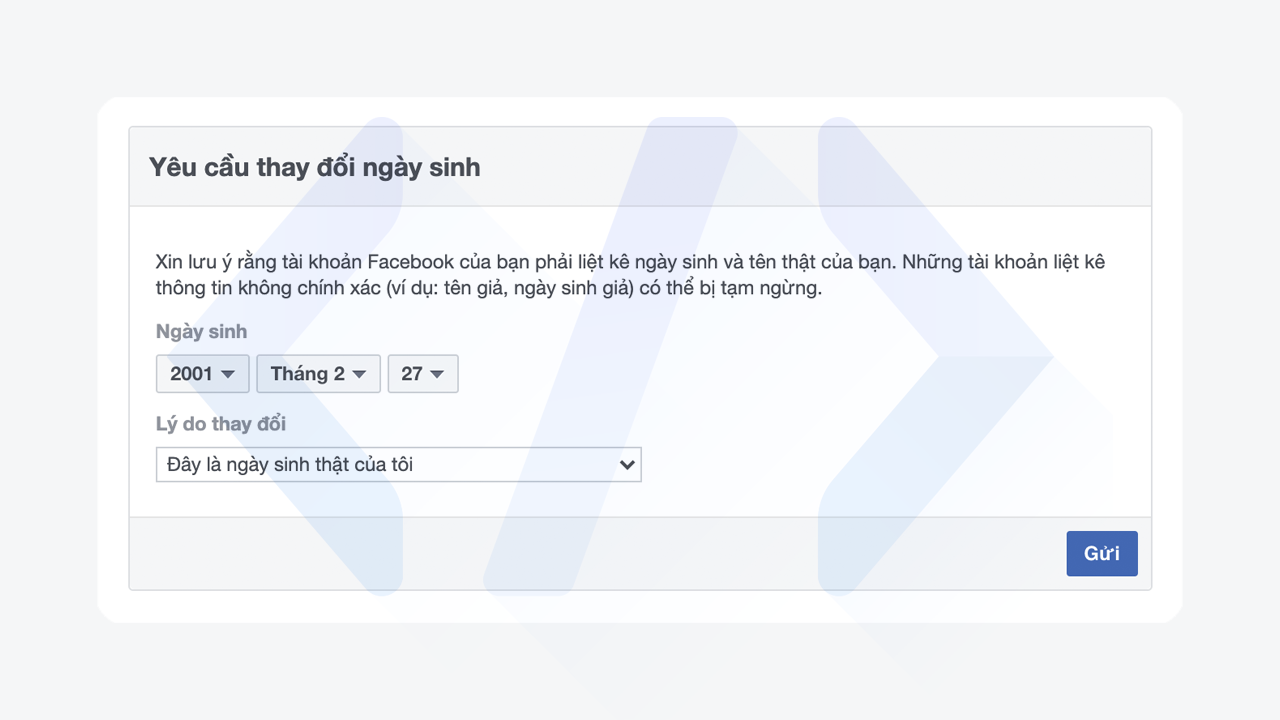This screenshot has height=720, width=1280.
Task: Click the blue Gửi submit button
Action: (x=1101, y=553)
